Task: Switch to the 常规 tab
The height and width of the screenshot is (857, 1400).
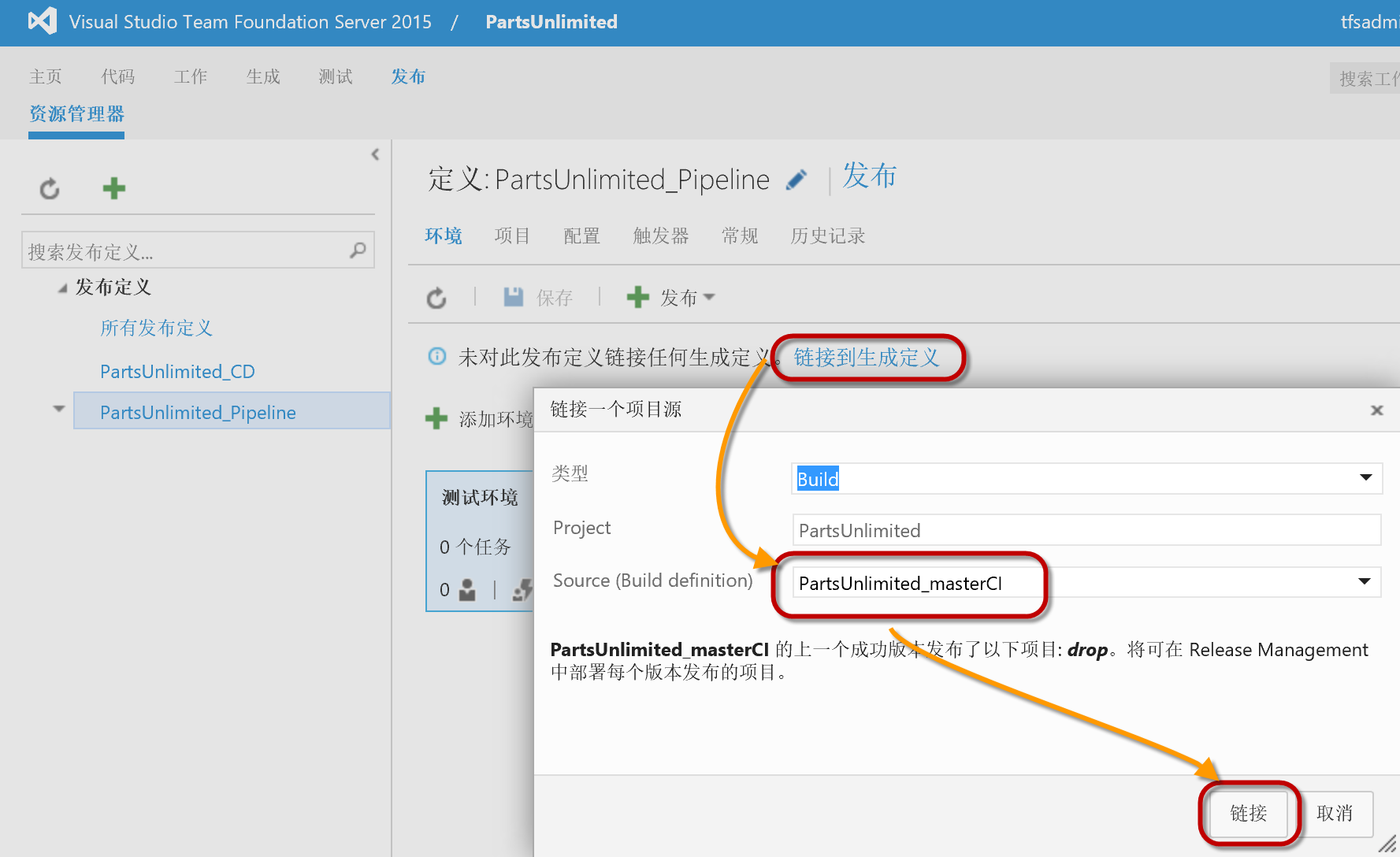Action: (x=740, y=236)
